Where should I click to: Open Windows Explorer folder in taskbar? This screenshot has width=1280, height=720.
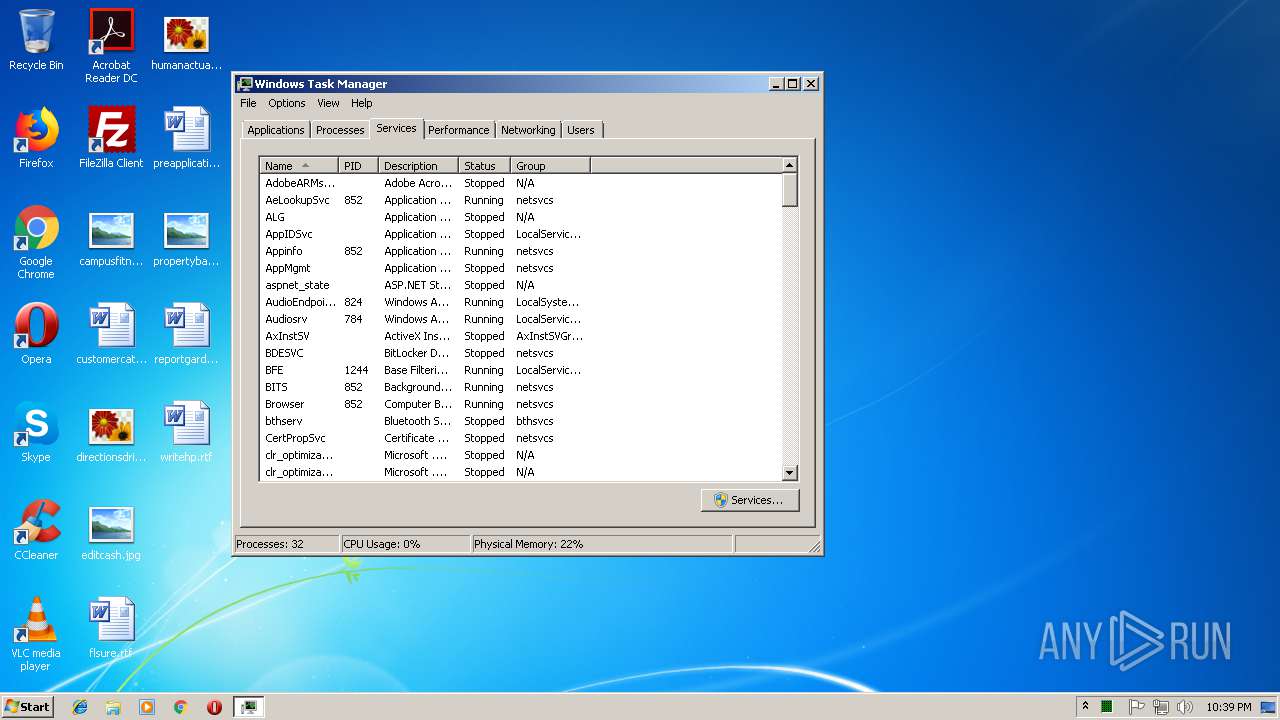pos(113,707)
